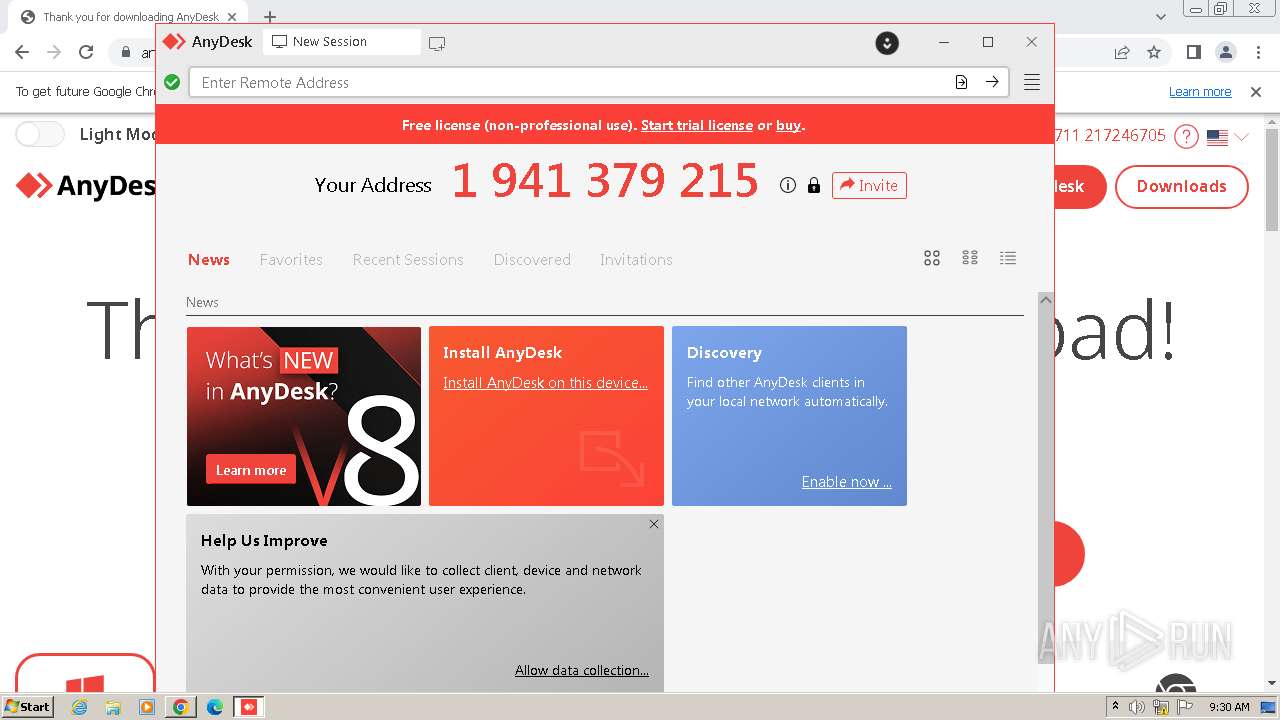Image resolution: width=1280 pixels, height=720 pixels.
Task: Open the Discovered tab
Action: (532, 259)
